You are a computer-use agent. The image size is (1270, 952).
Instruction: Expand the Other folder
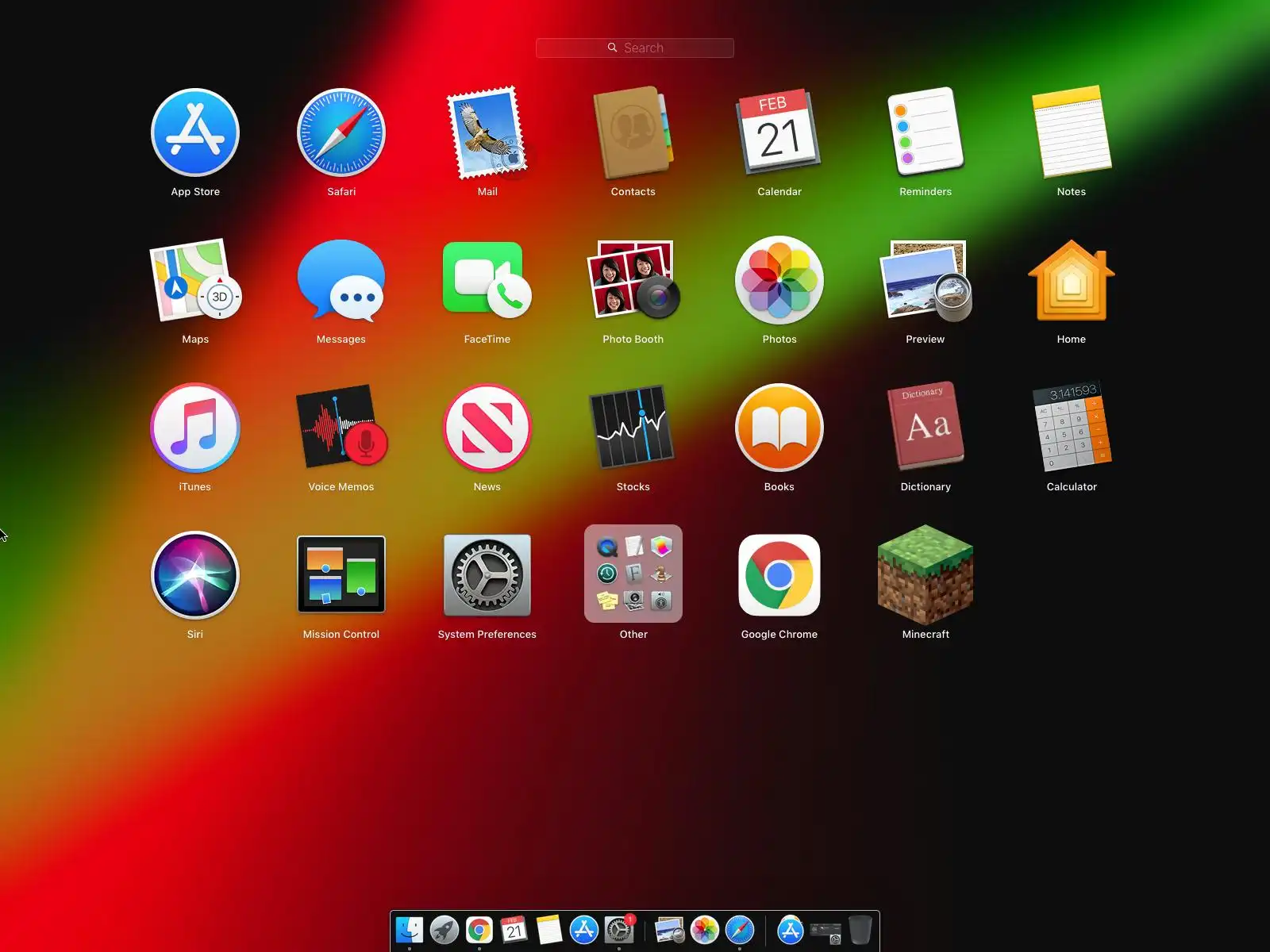[x=633, y=574]
